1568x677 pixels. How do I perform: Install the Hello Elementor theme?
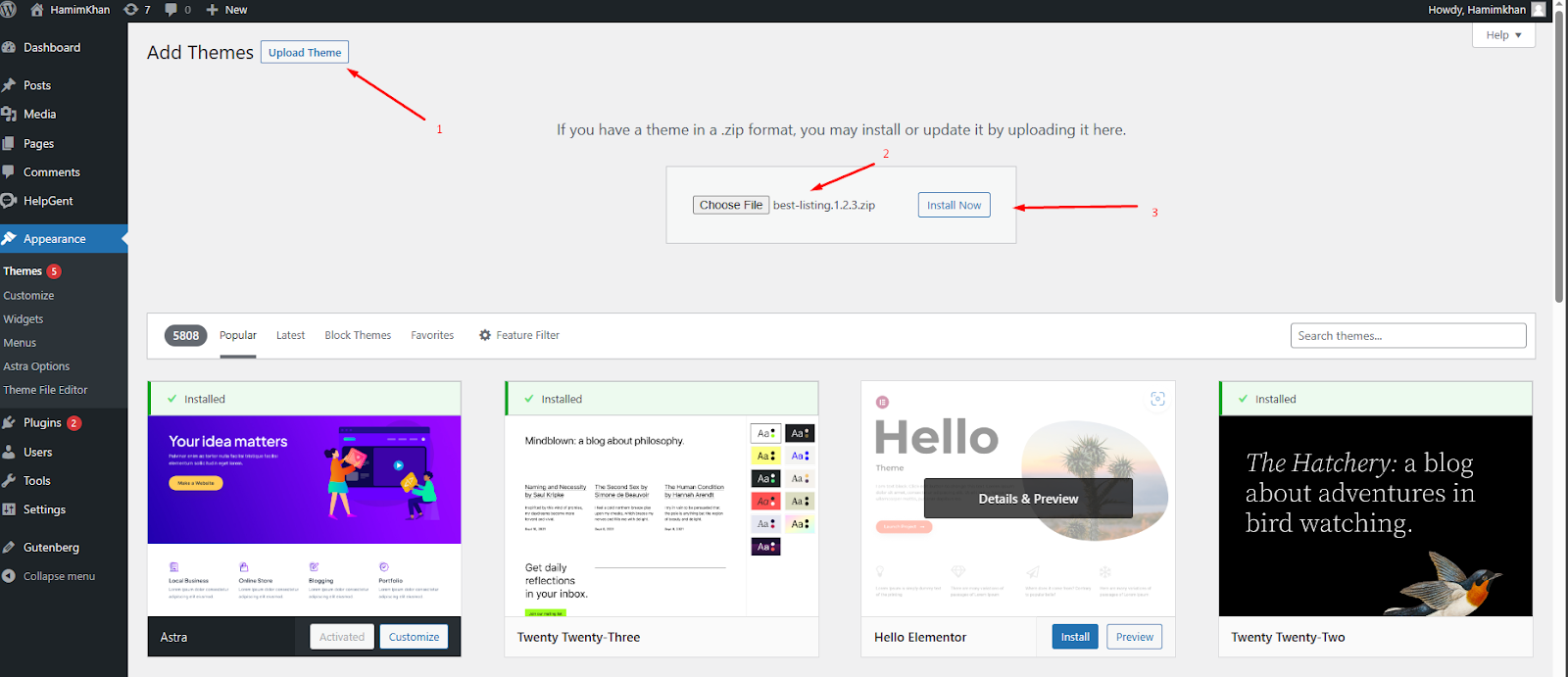point(1075,637)
